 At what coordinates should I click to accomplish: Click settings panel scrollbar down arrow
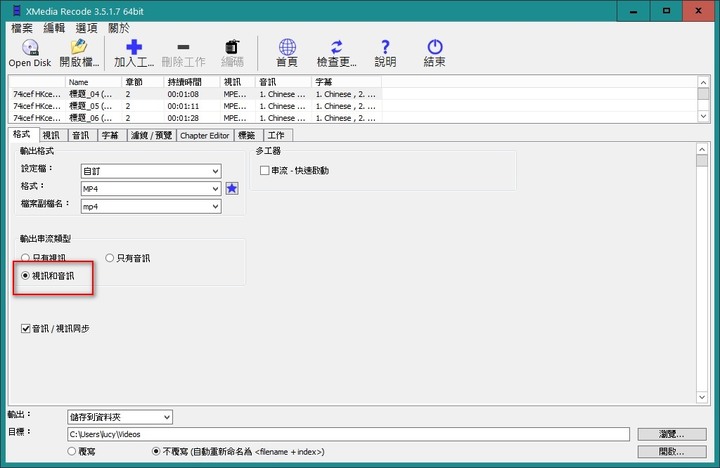[702, 397]
